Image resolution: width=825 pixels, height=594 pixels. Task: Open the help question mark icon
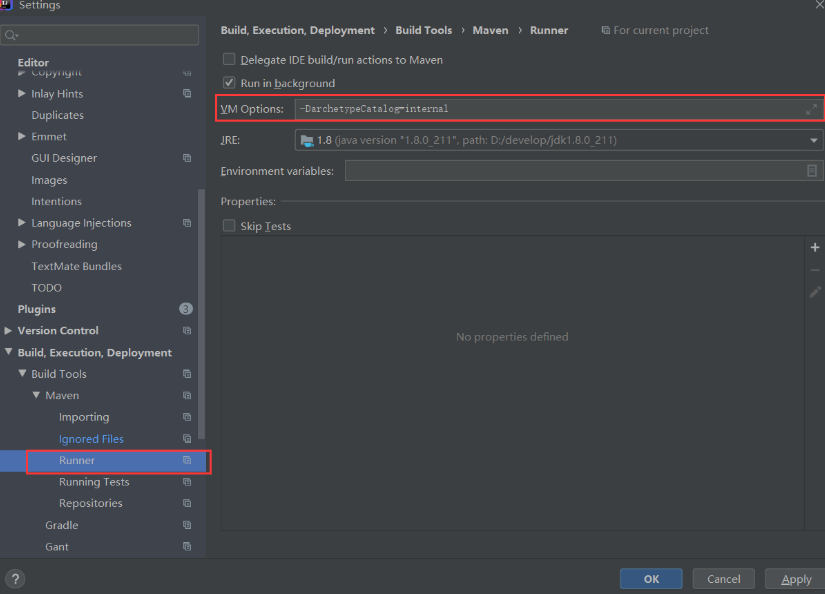coord(15,579)
